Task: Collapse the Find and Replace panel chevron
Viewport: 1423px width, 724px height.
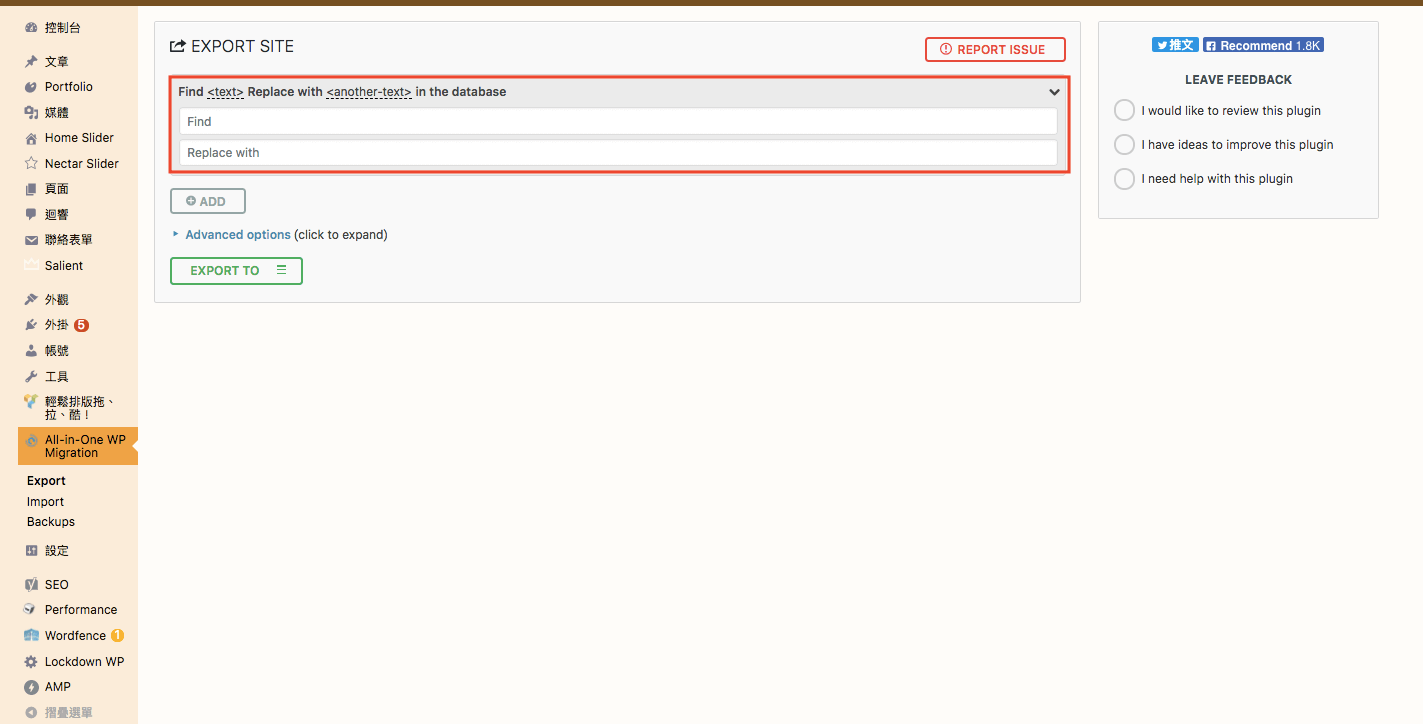Action: (x=1054, y=92)
